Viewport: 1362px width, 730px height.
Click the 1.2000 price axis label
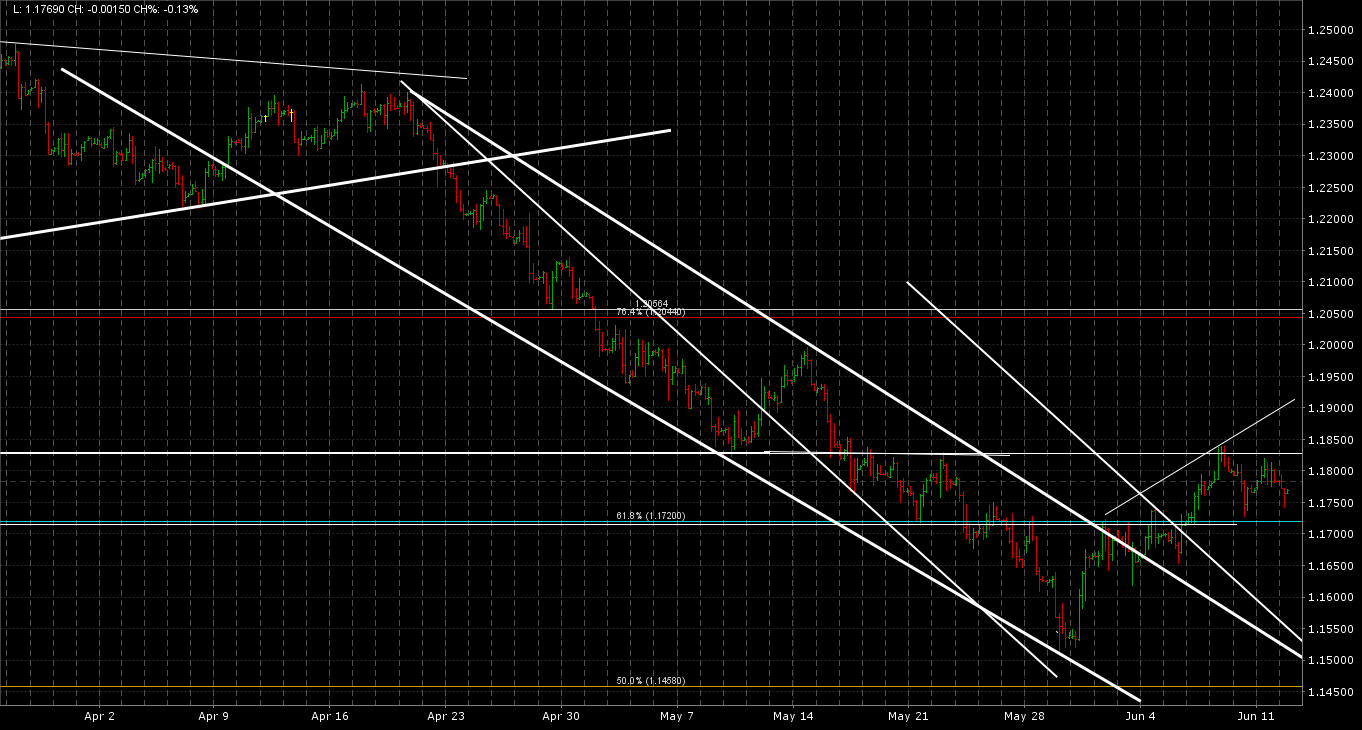coord(1332,346)
